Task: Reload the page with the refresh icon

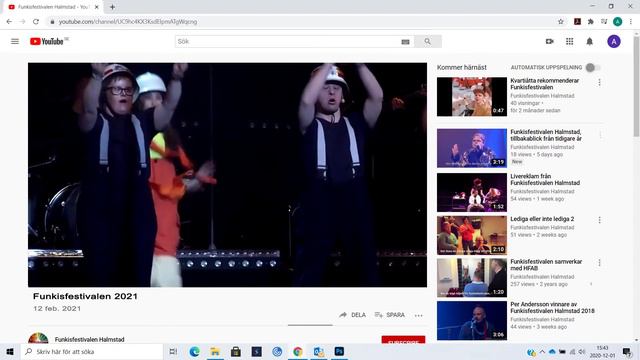Action: pyautogui.click(x=36, y=22)
